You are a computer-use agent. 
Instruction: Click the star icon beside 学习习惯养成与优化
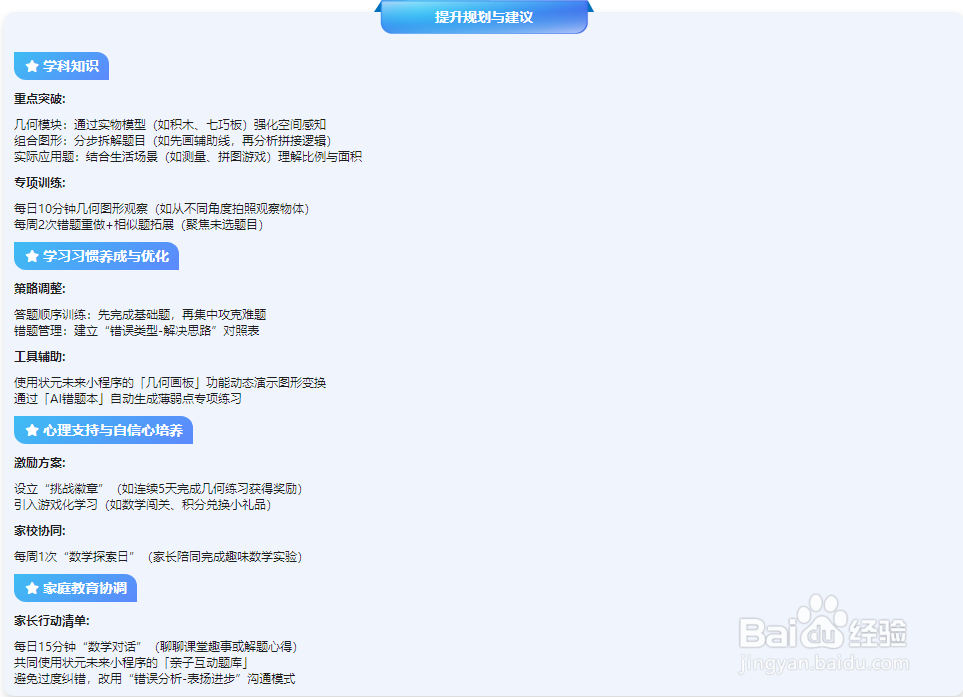tap(32, 256)
